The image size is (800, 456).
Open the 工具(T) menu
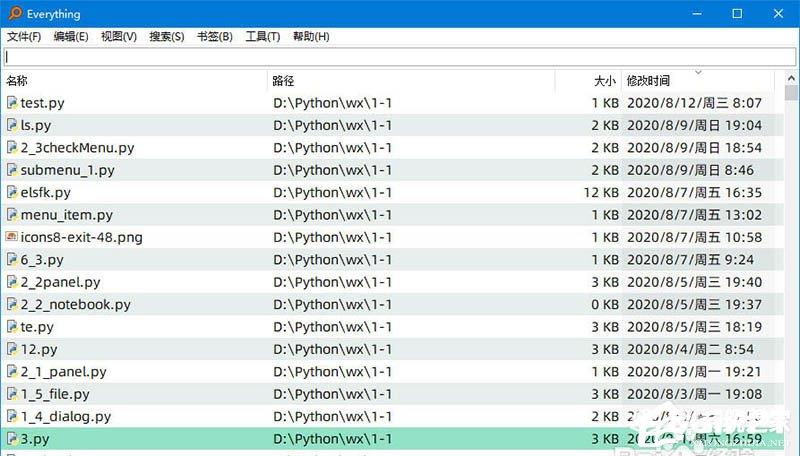263,37
